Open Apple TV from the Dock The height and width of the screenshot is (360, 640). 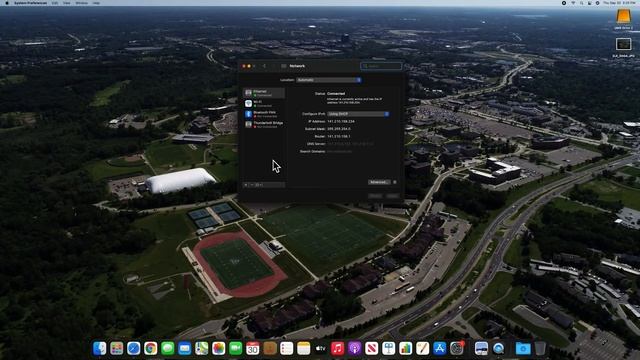coord(321,348)
